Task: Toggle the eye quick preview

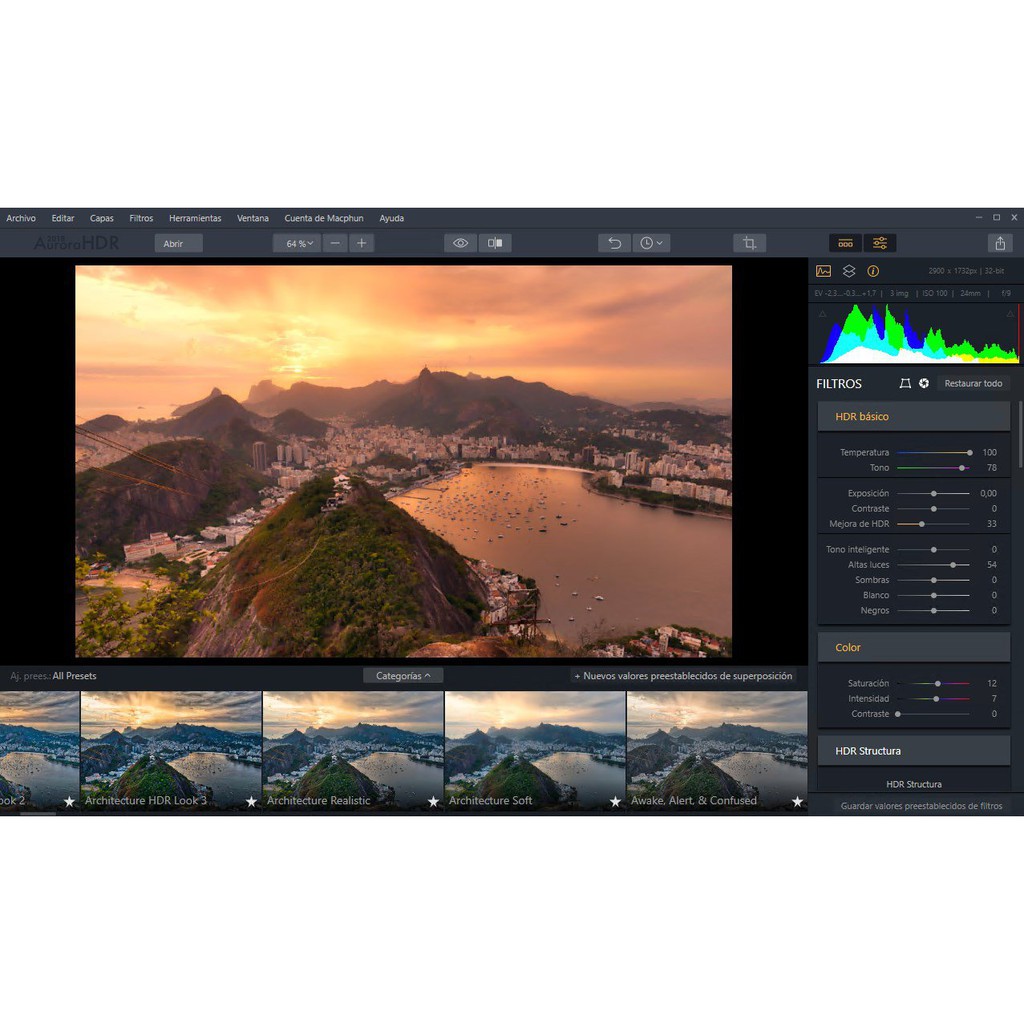Action: pyautogui.click(x=460, y=243)
